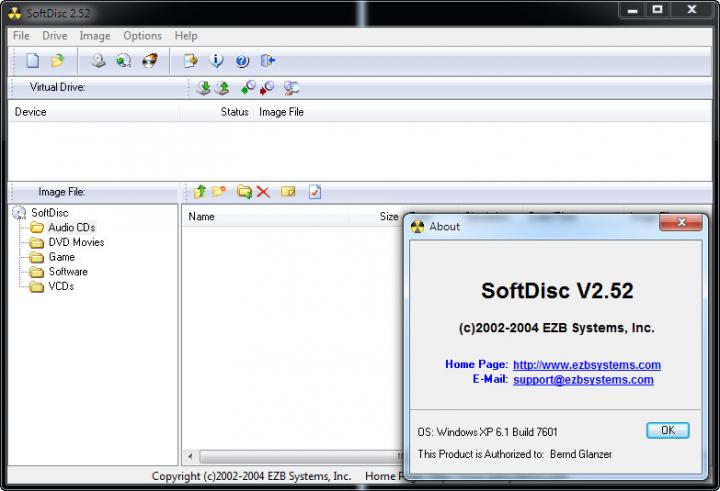Open the ezbsystems.com home page link
The width and height of the screenshot is (720, 491).
[x=586, y=365]
